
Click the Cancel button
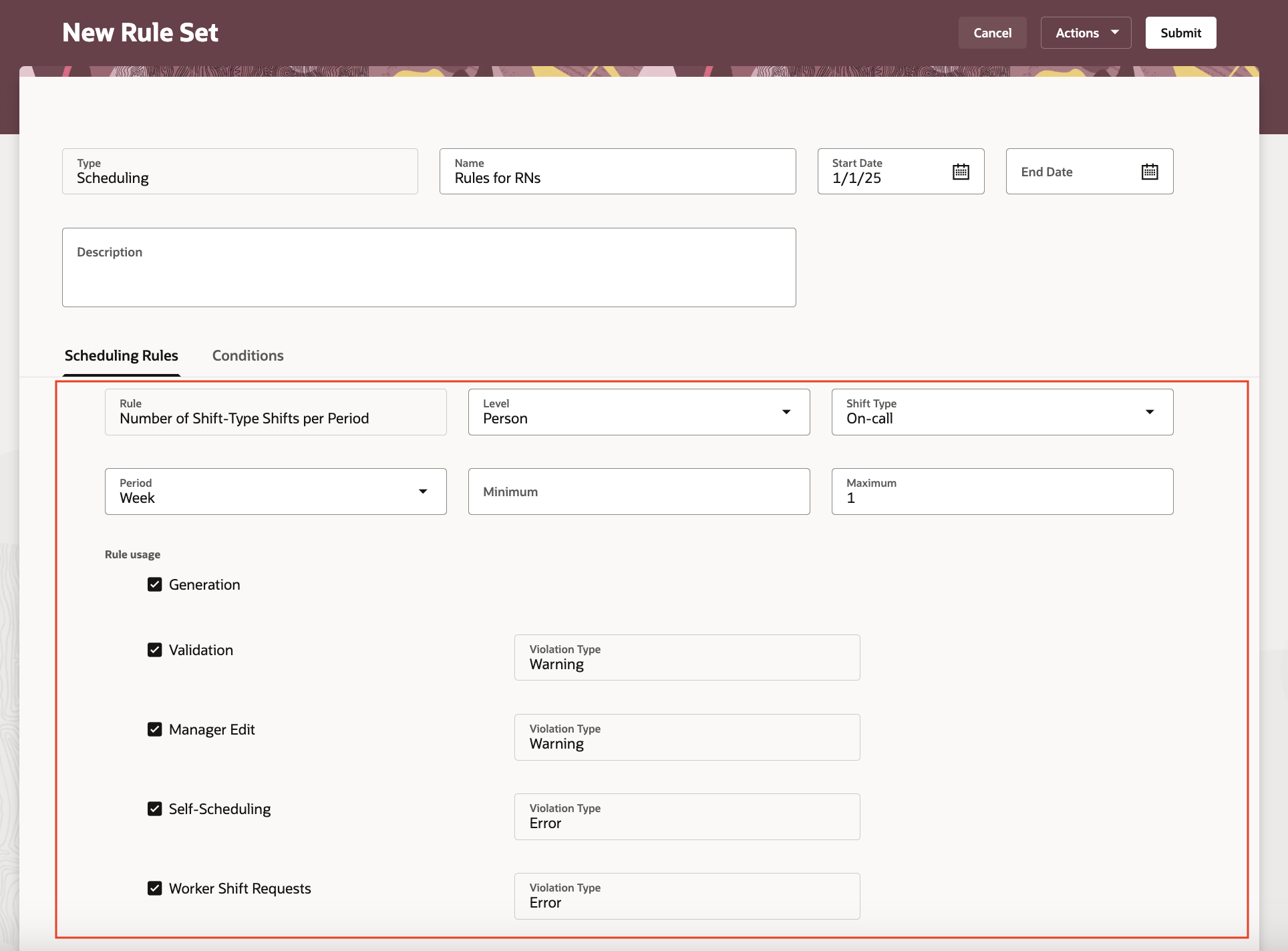click(x=992, y=33)
